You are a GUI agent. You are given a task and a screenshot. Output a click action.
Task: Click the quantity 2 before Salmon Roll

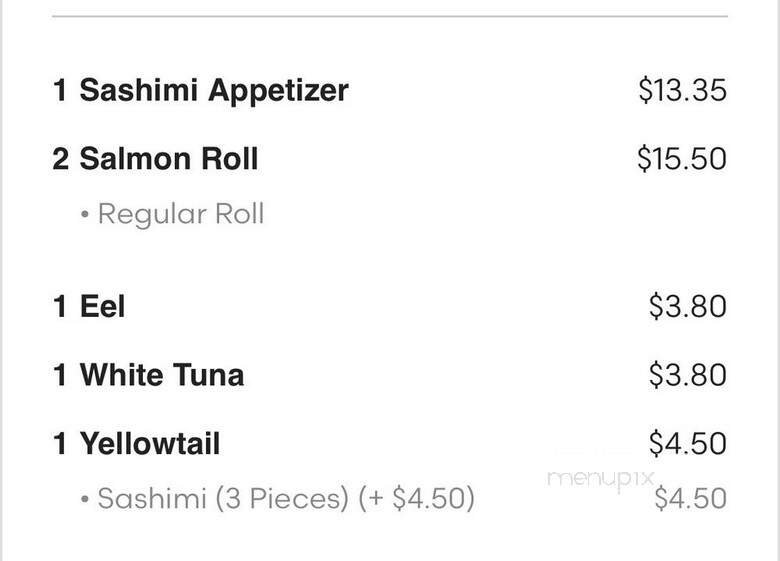(61, 159)
